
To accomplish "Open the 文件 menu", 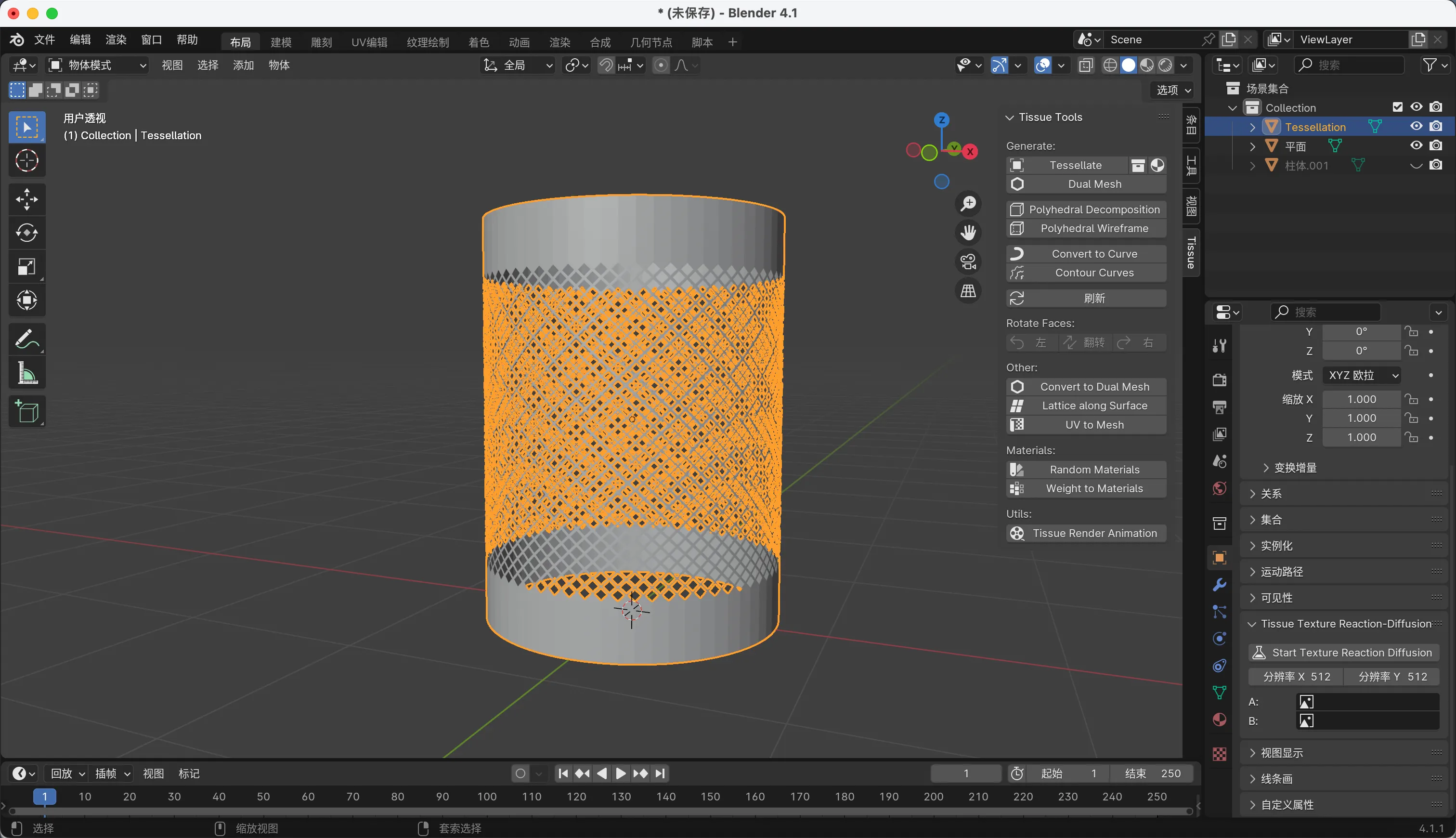I will [44, 39].
